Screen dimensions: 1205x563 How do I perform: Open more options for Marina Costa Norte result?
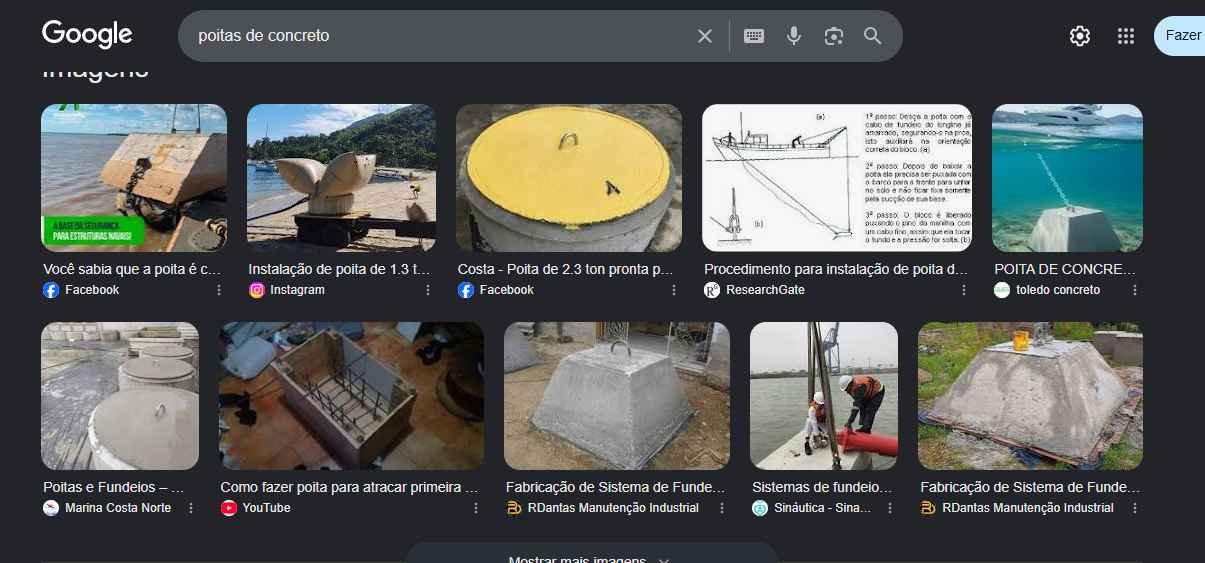pyautogui.click(x=191, y=508)
